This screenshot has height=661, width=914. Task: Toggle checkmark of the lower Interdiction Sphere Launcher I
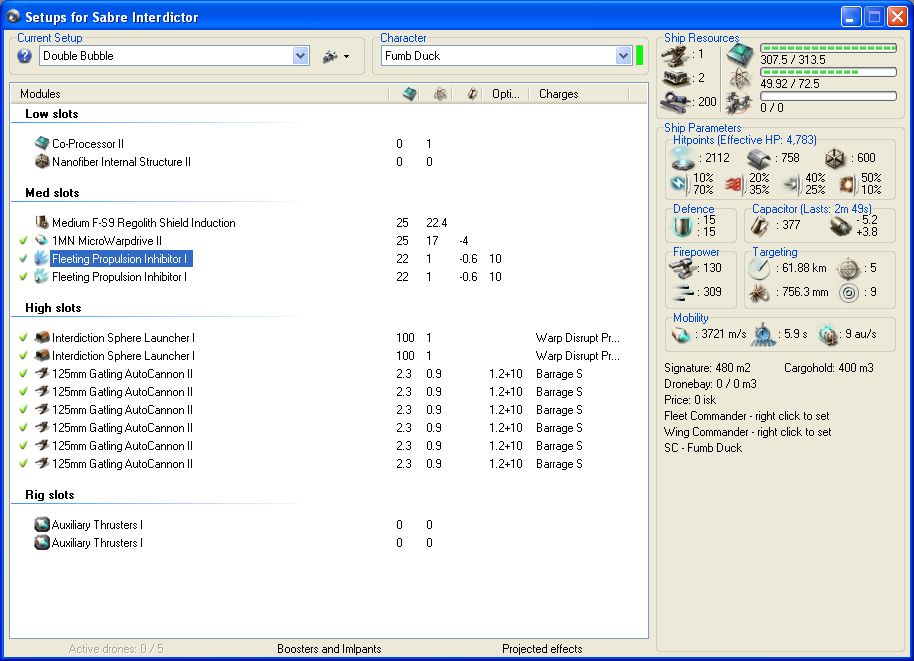point(23,355)
